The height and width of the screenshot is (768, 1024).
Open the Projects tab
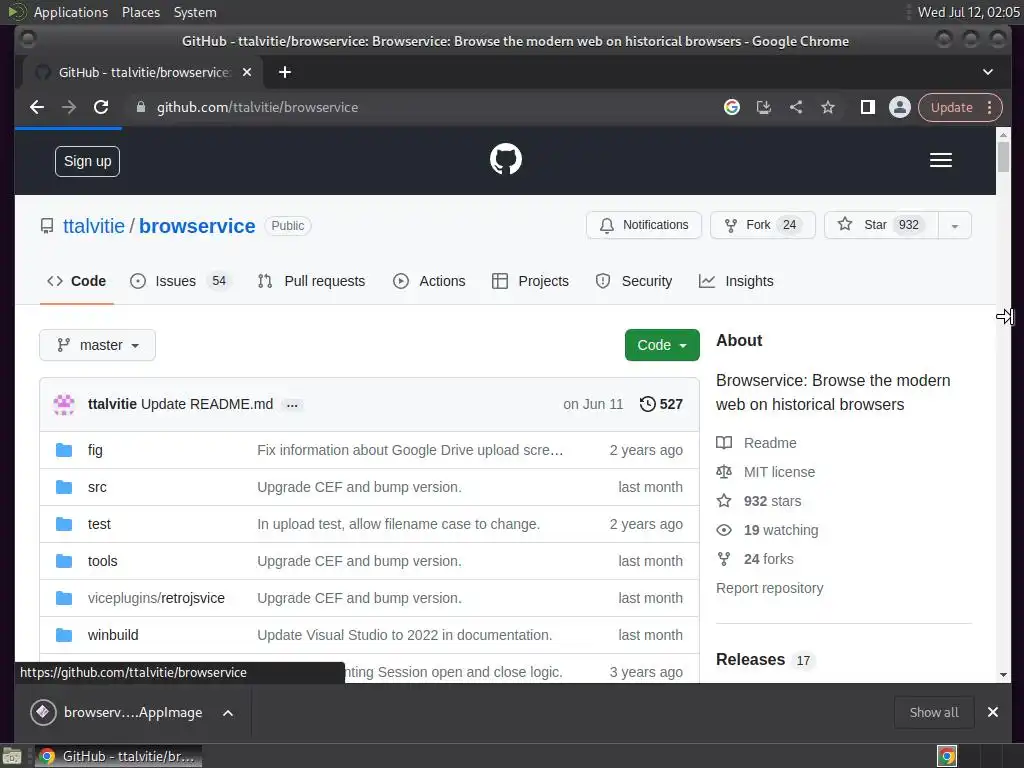(x=530, y=281)
